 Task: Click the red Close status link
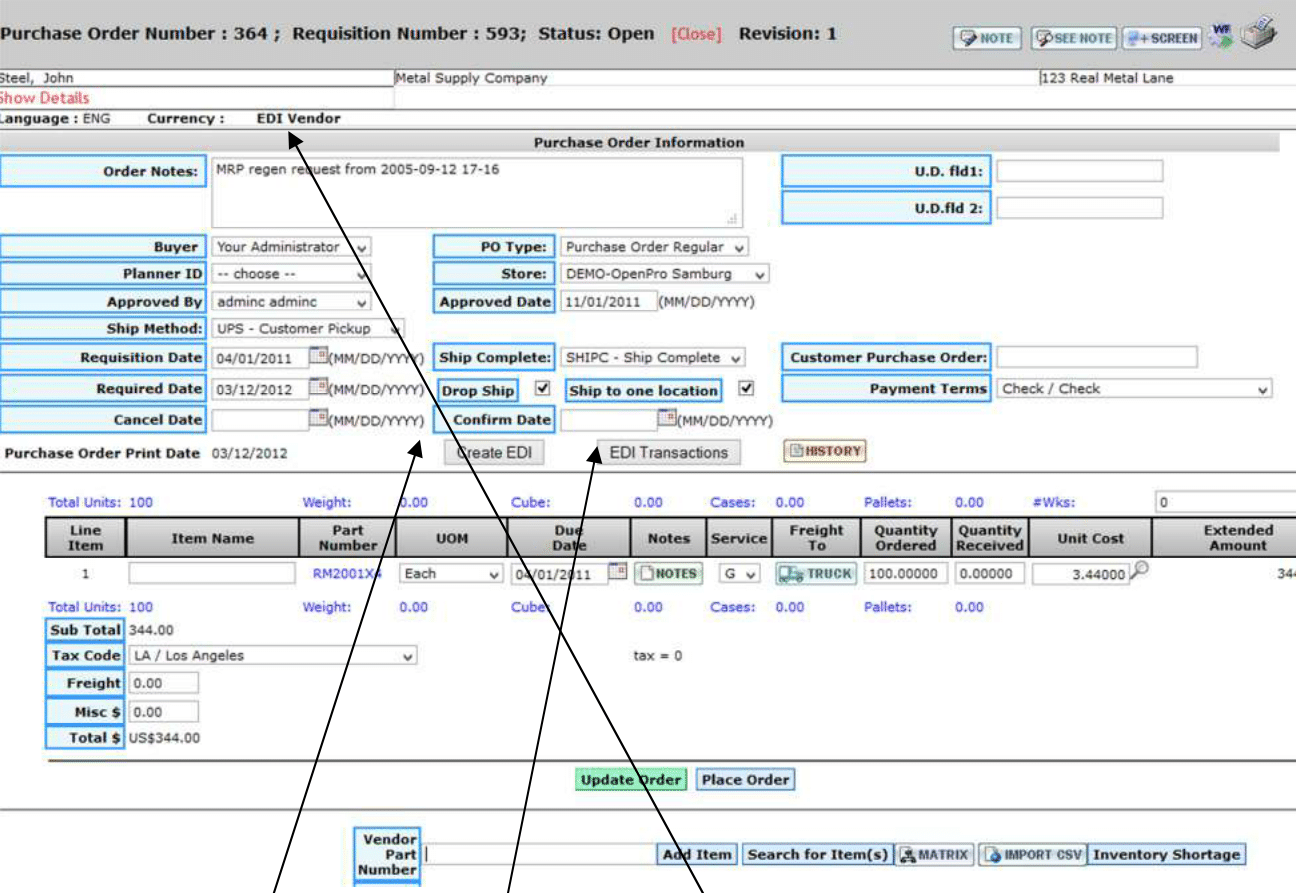click(695, 34)
